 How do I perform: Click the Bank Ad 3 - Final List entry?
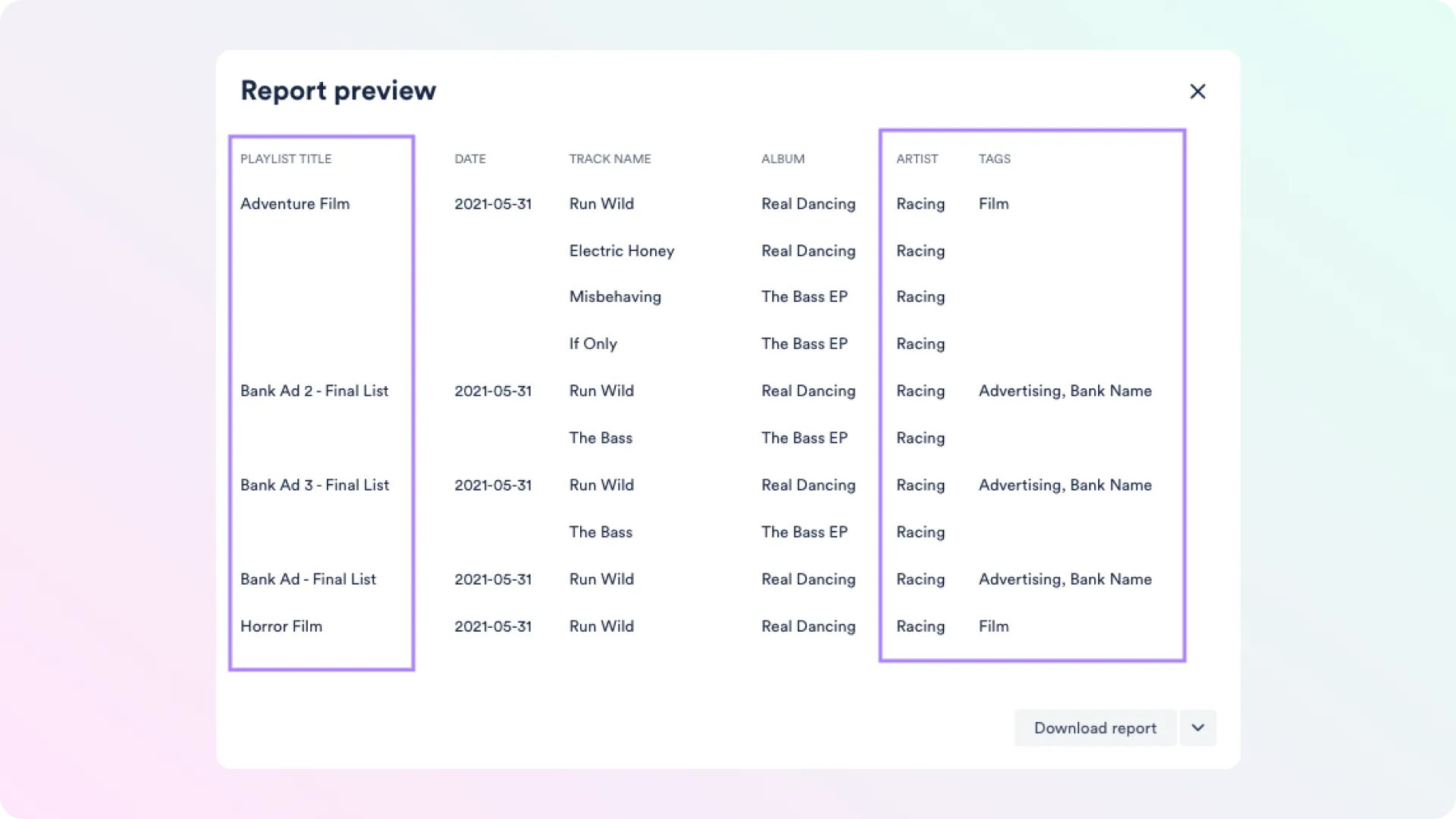click(315, 485)
